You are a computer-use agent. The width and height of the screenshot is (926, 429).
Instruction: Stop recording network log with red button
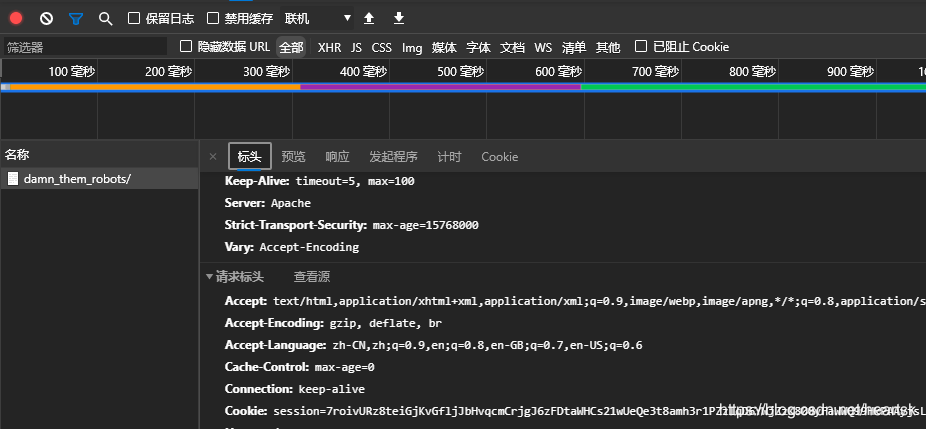tap(16, 18)
